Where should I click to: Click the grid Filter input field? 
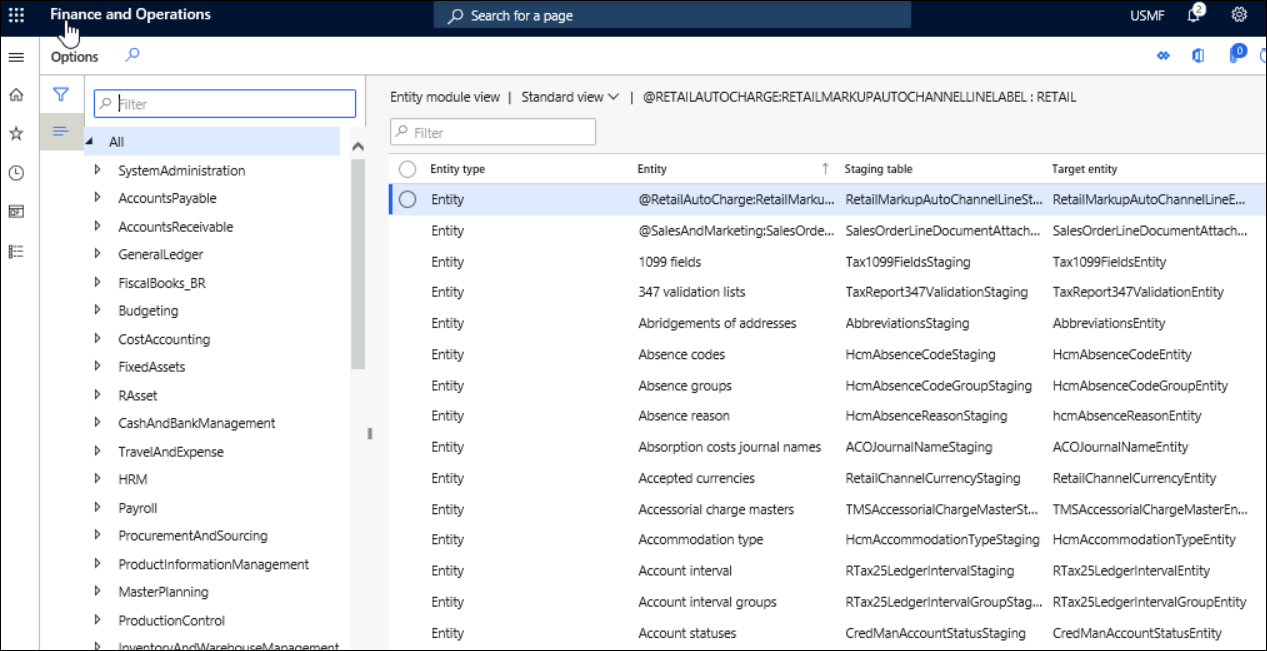493,132
